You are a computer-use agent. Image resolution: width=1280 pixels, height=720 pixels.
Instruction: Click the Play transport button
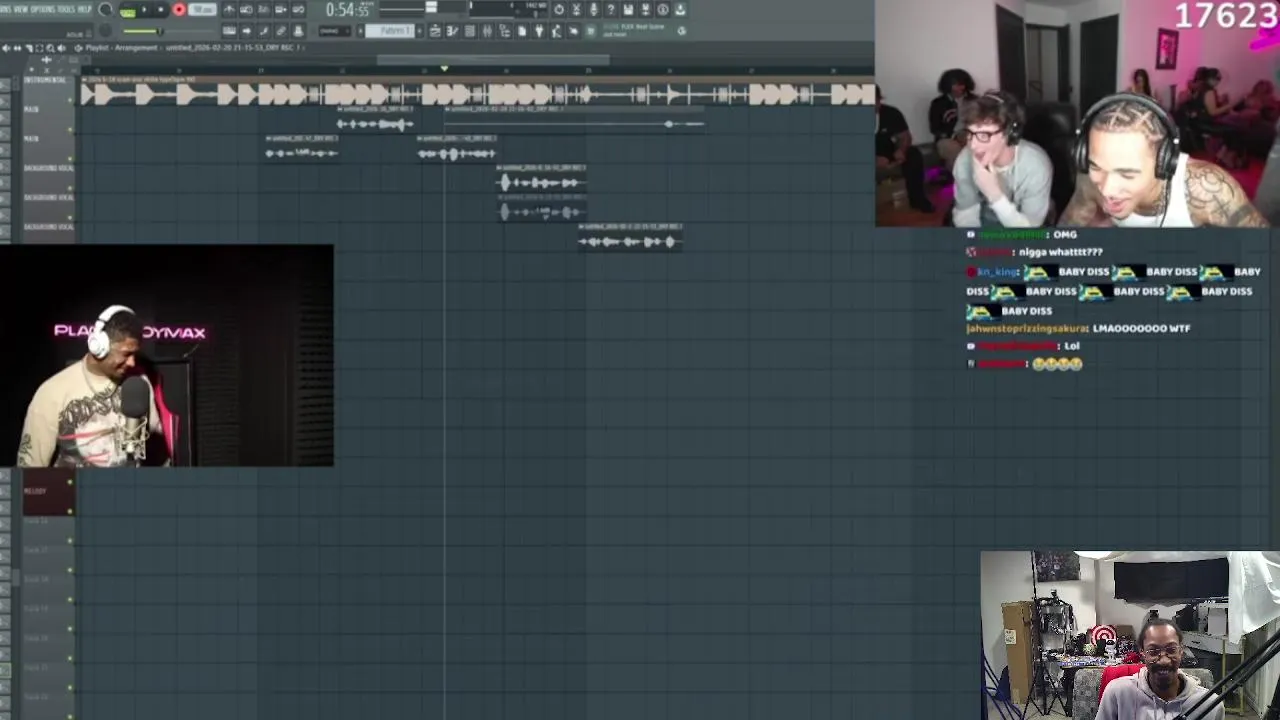(x=144, y=10)
